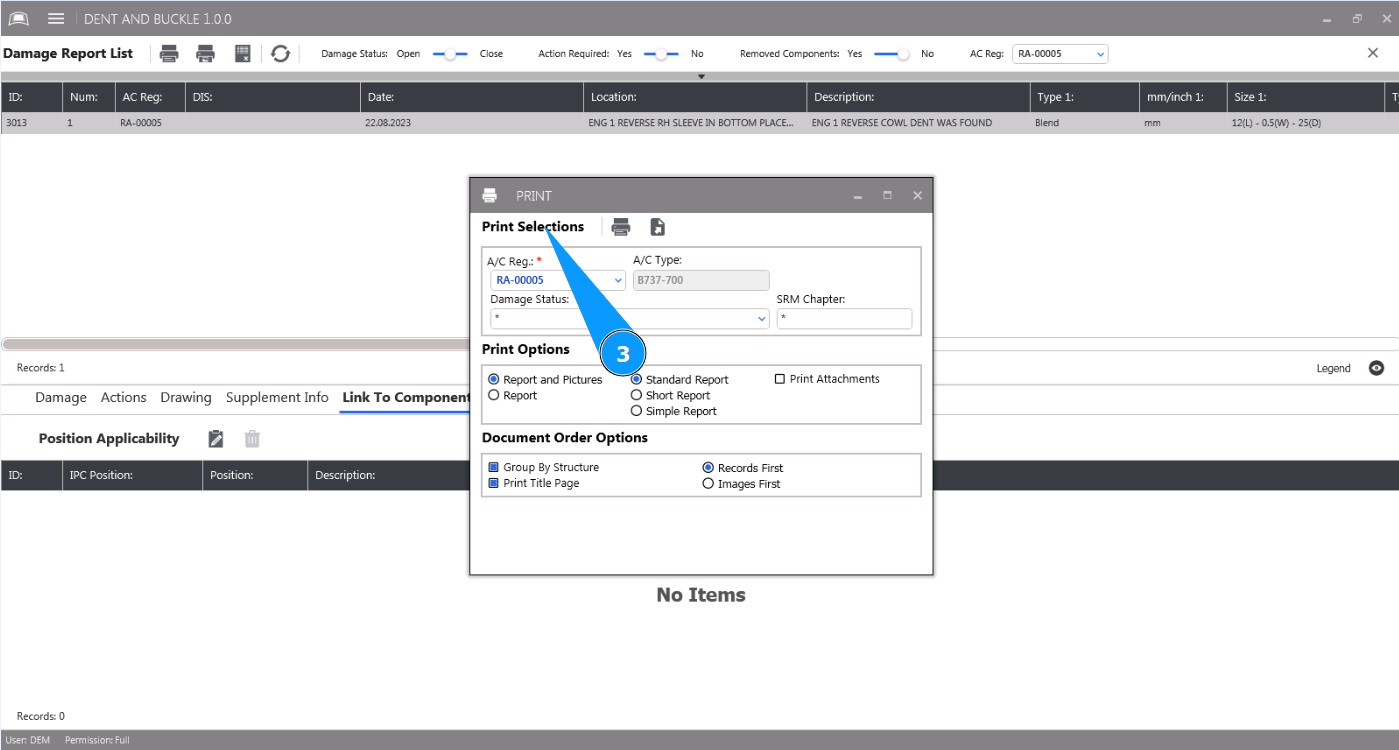Choose Short Report format
The width and height of the screenshot is (1399, 750).
coord(670,396)
